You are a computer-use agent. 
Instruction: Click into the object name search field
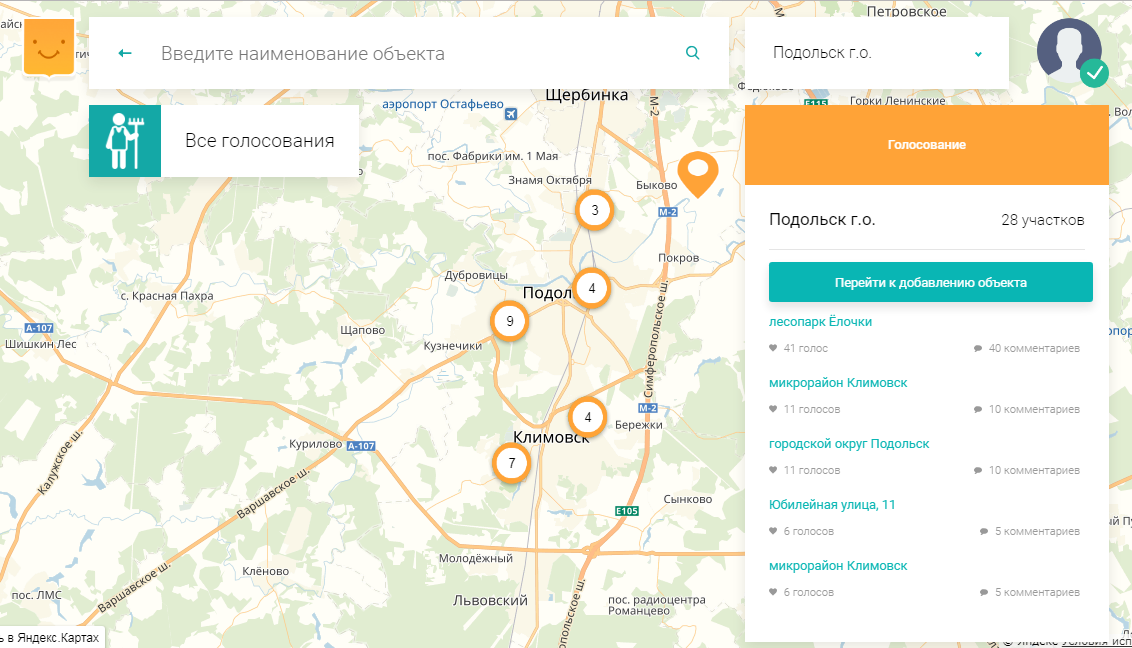[x=410, y=53]
